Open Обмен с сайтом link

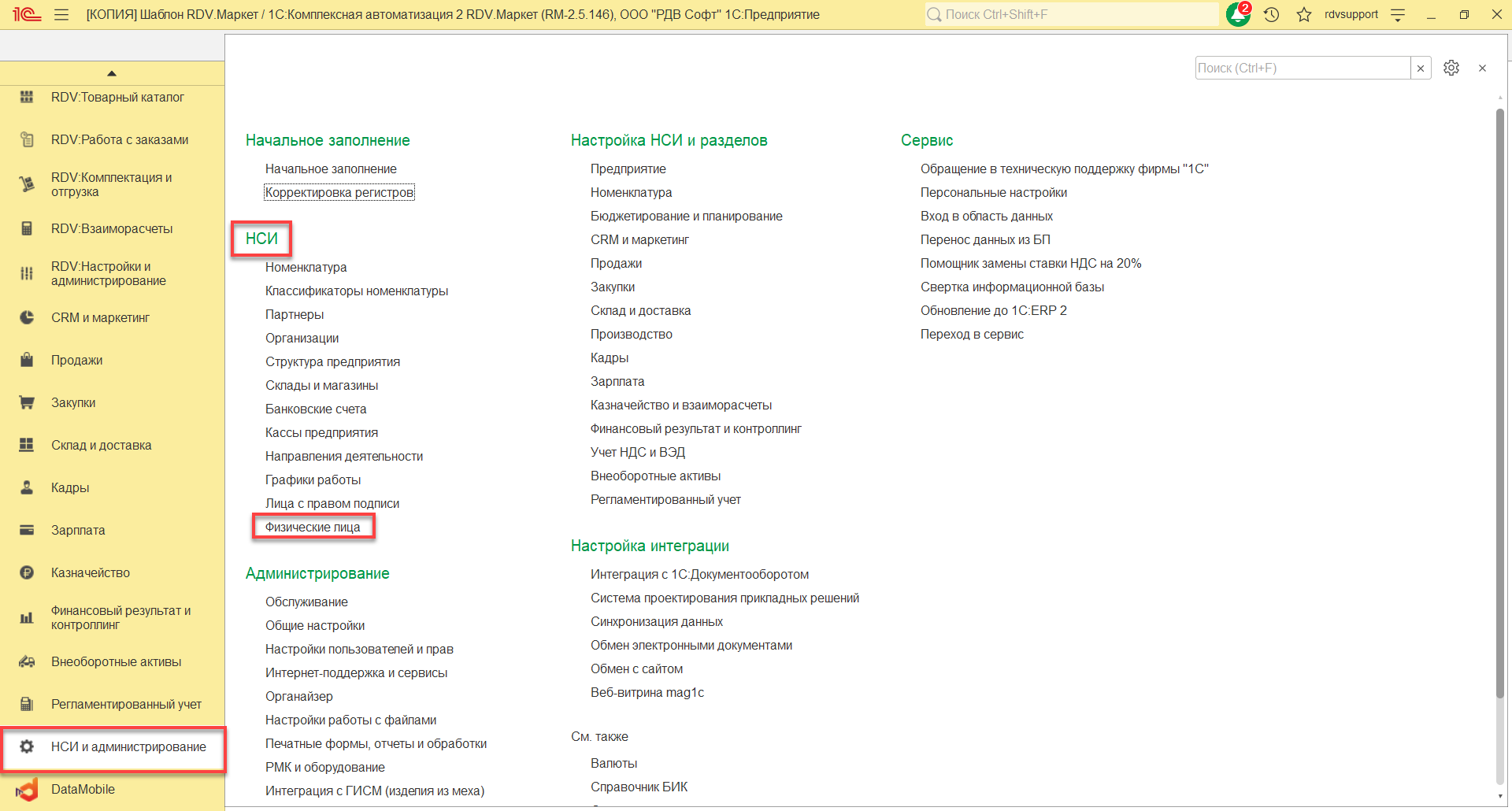pos(637,668)
